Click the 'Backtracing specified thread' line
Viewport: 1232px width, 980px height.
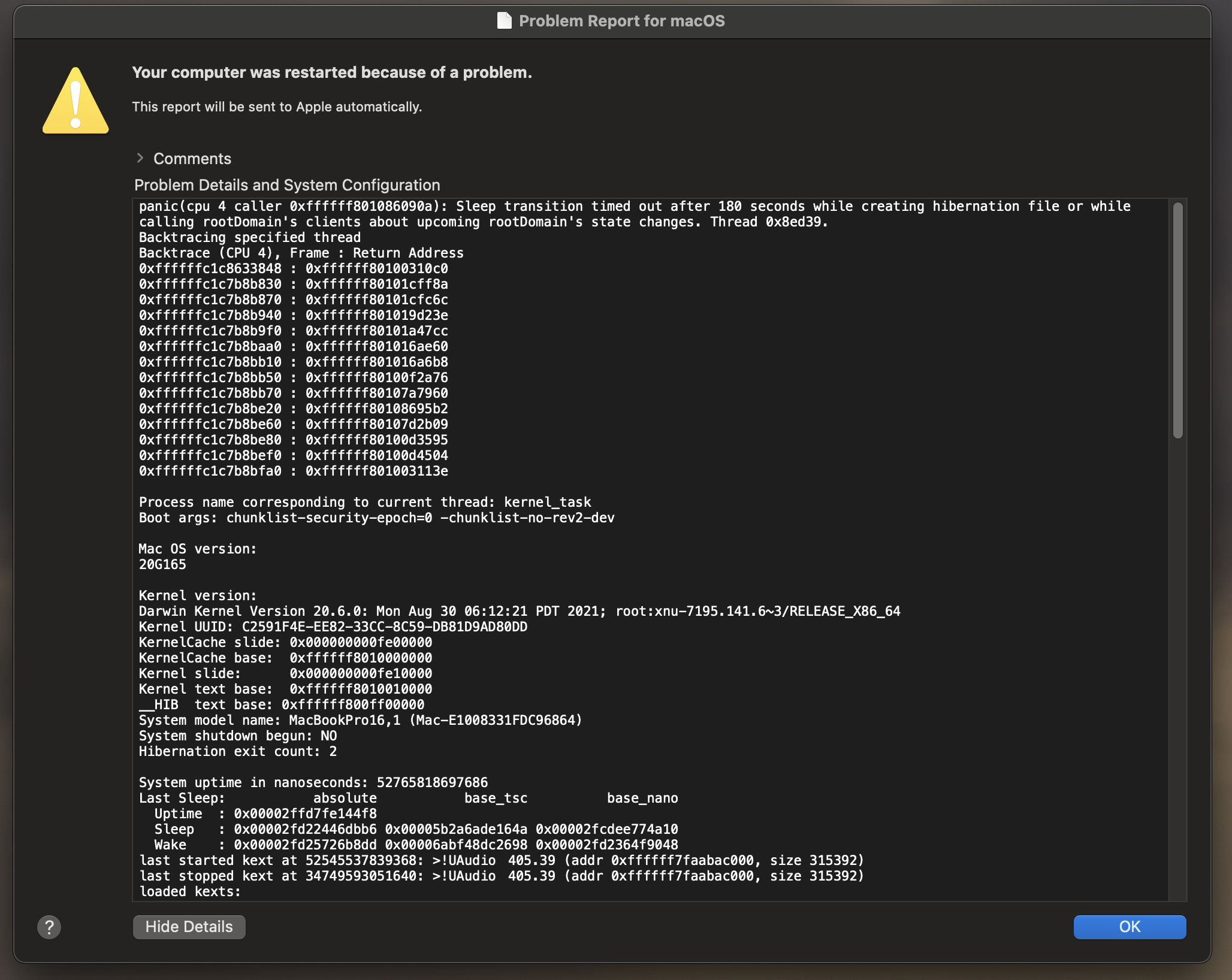(250, 237)
